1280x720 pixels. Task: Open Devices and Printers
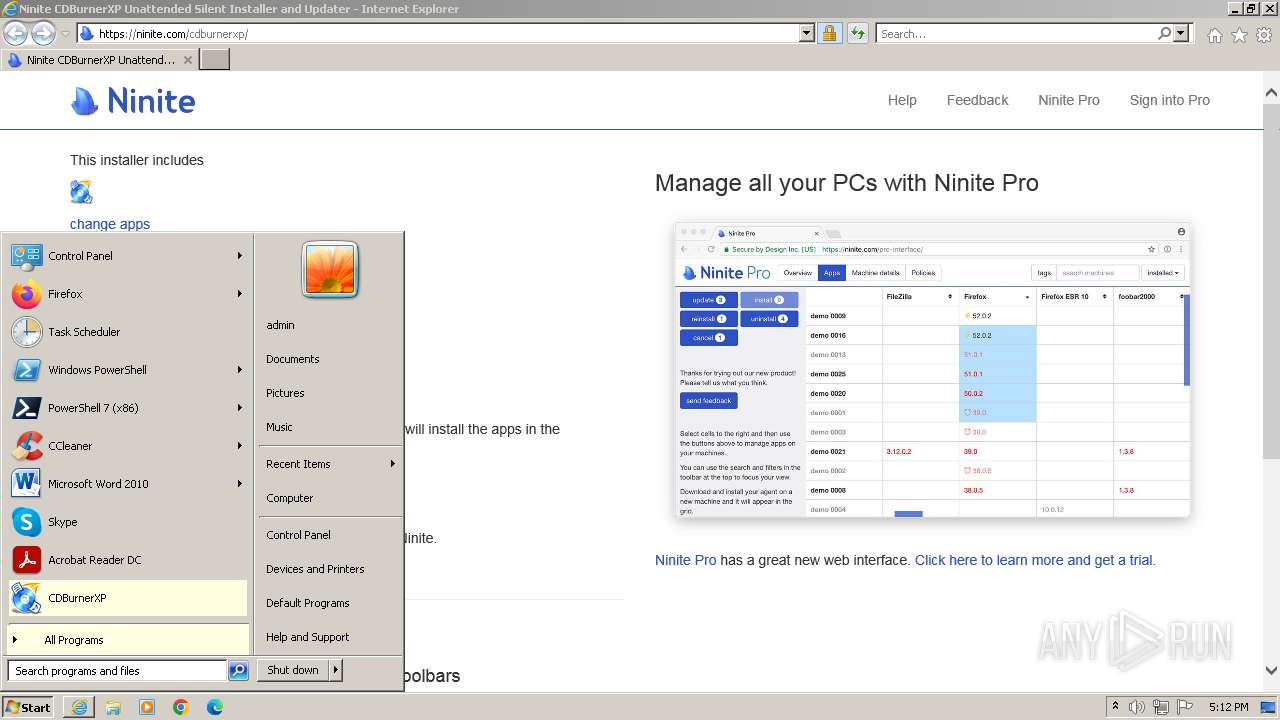[x=315, y=569]
